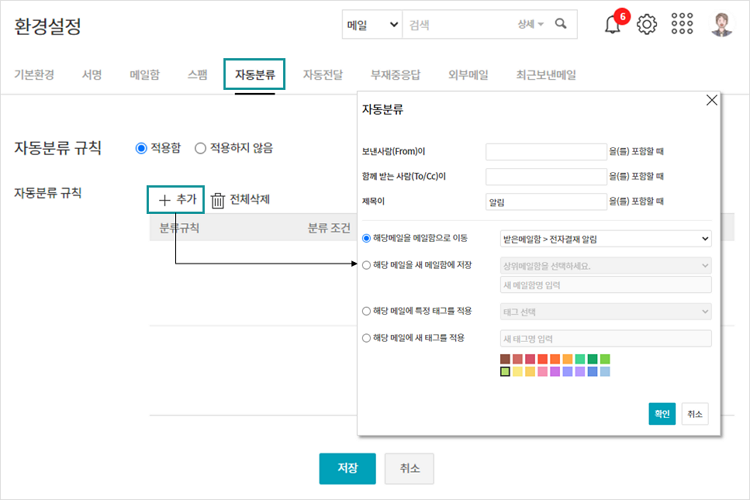
Task: Switch to the 자동전달 tab
Action: point(323,75)
